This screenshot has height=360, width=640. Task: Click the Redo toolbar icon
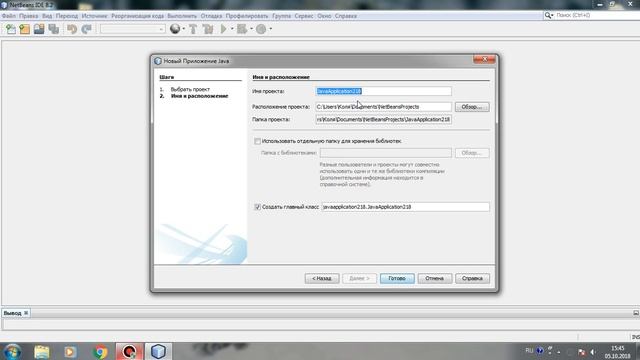[x=86, y=29]
